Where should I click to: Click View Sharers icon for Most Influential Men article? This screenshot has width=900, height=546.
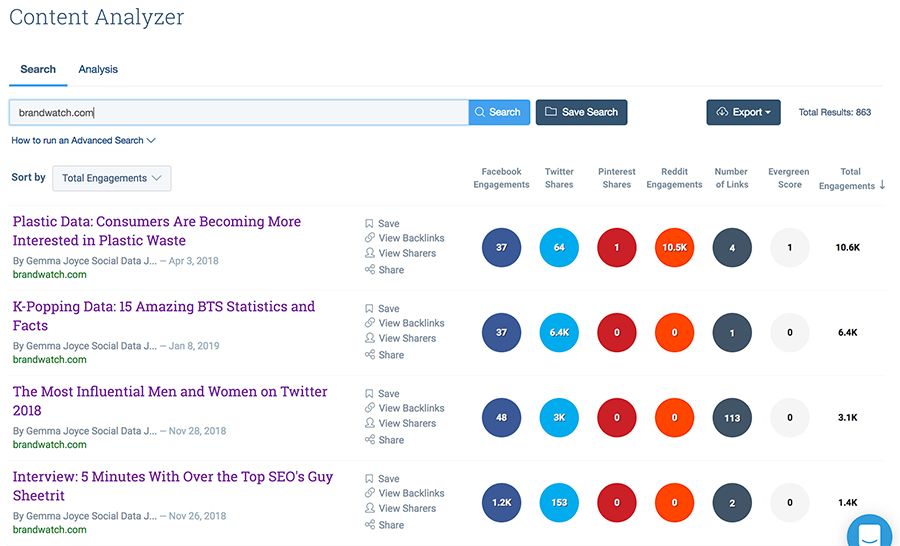coord(369,424)
